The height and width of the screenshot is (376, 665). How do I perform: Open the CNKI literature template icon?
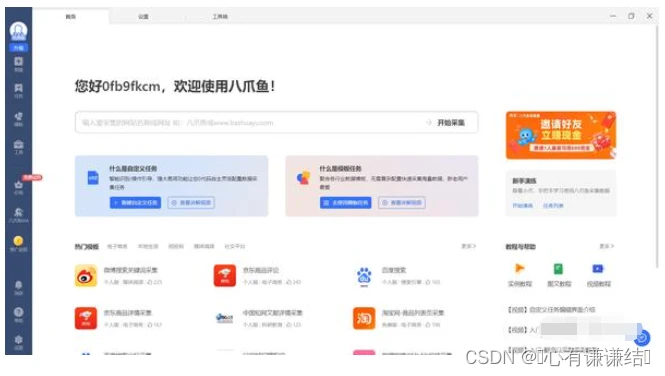225,318
